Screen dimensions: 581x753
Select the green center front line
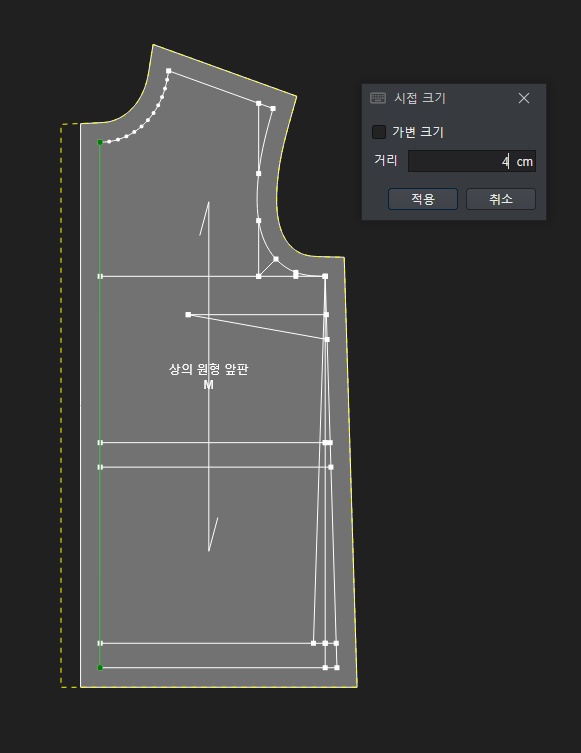[100, 405]
